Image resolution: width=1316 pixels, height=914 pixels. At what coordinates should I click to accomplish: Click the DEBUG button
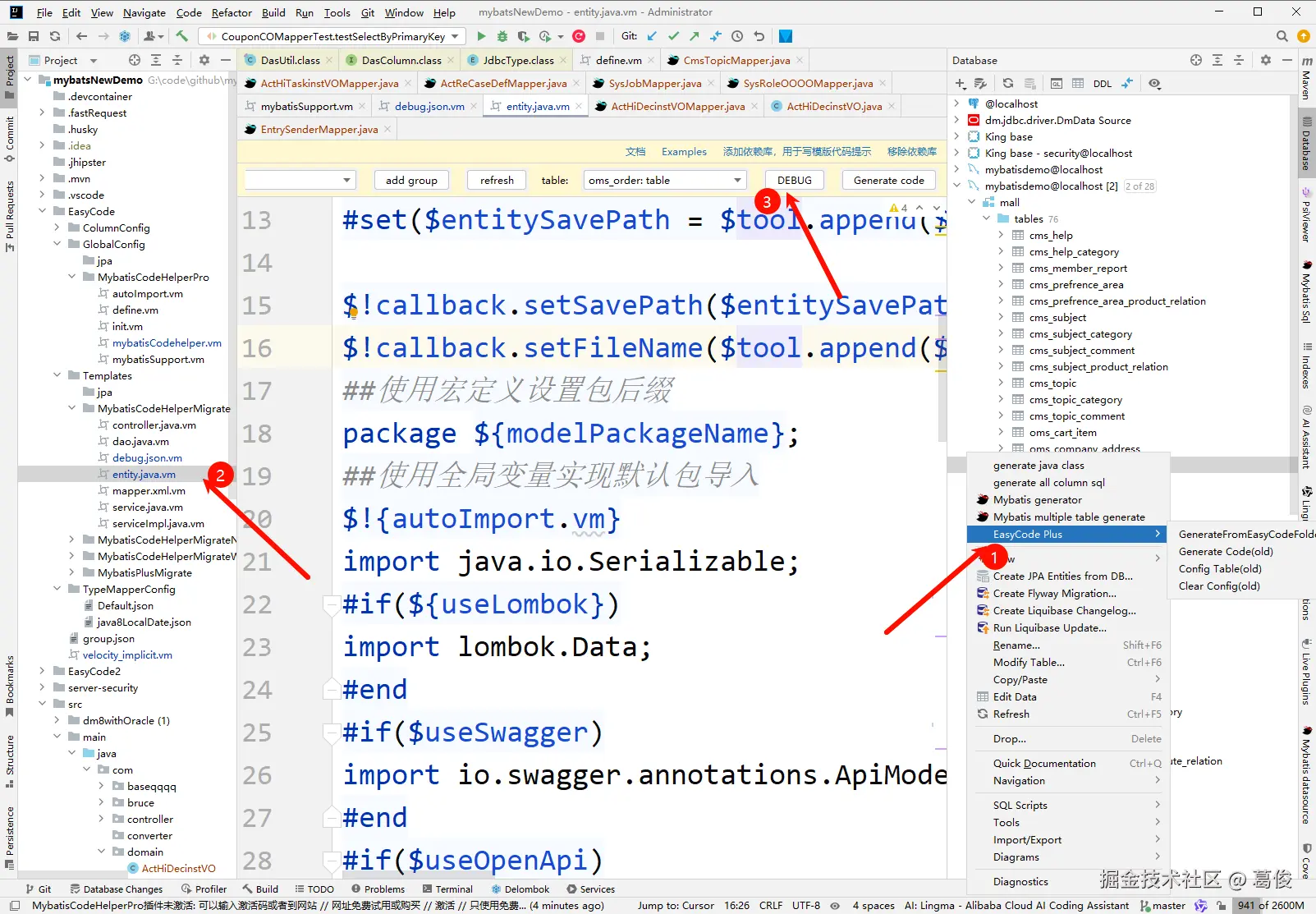794,180
